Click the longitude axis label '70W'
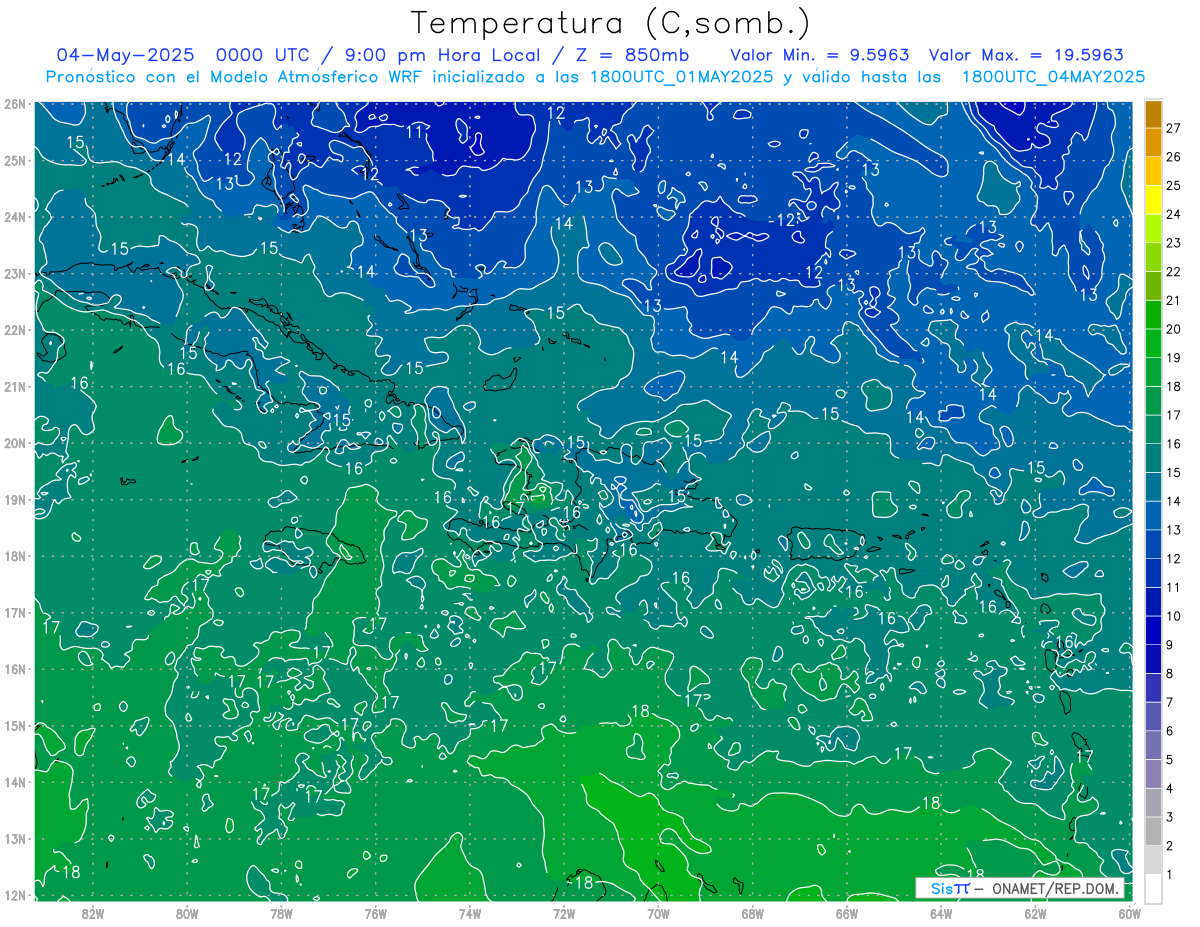This screenshot has height=927, width=1200. pyautogui.click(x=658, y=912)
